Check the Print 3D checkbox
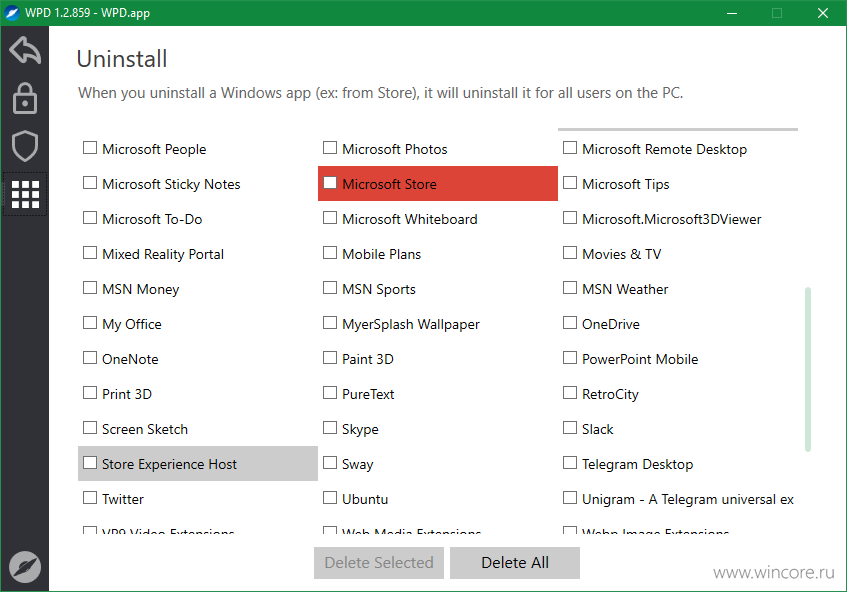Image resolution: width=847 pixels, height=592 pixels. point(90,393)
